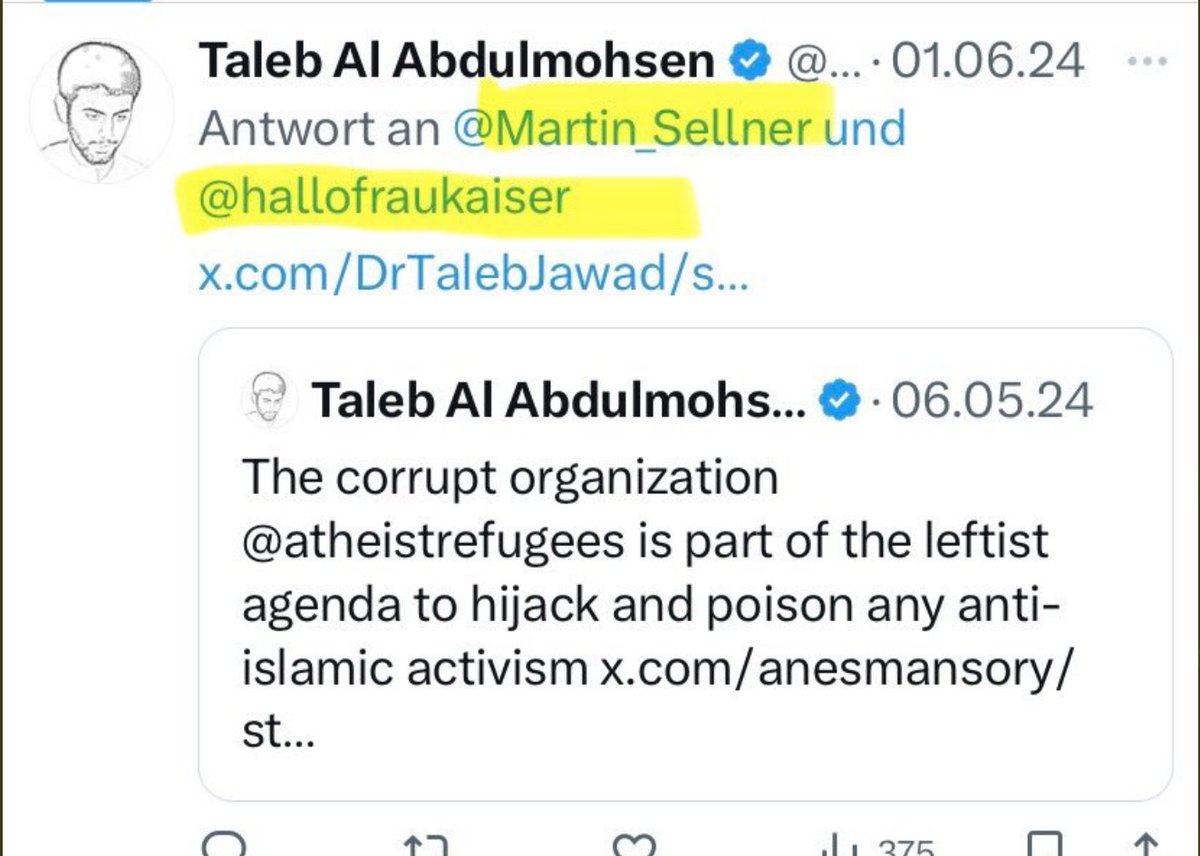Visit the @hallofraukaiser mention

(x=383, y=198)
